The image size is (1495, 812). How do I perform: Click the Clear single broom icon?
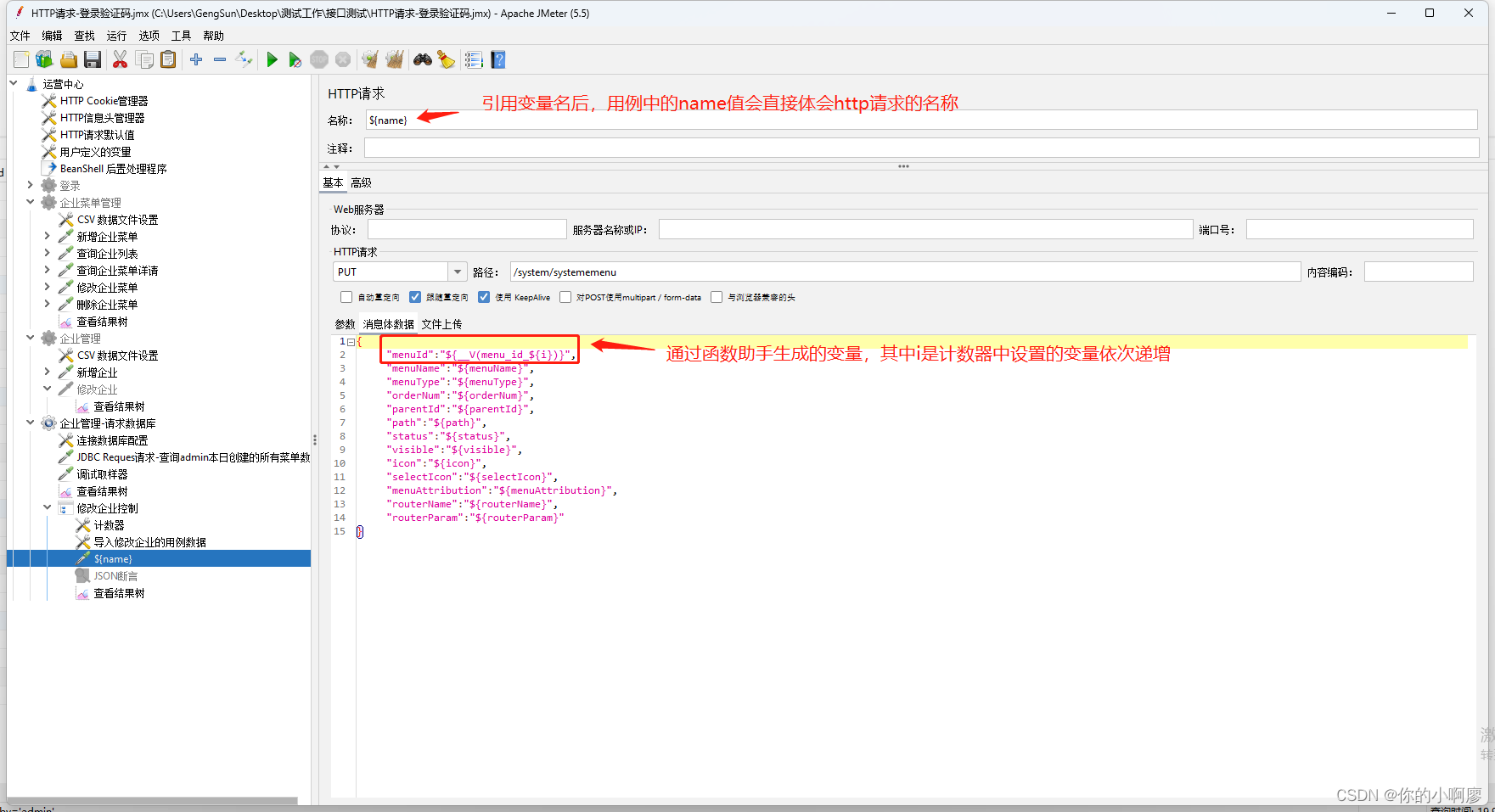click(x=370, y=59)
